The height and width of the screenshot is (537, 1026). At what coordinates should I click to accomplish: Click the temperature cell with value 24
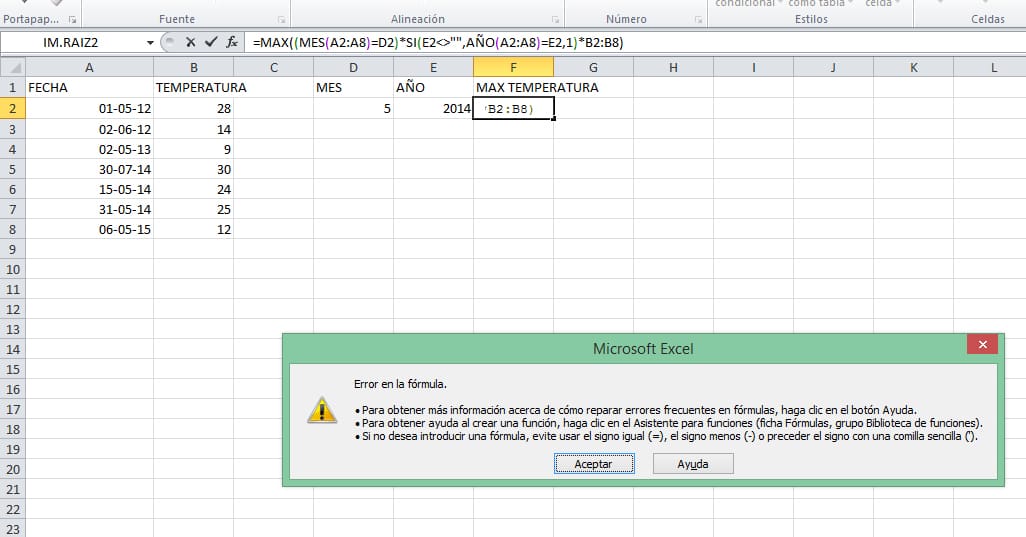[194, 190]
